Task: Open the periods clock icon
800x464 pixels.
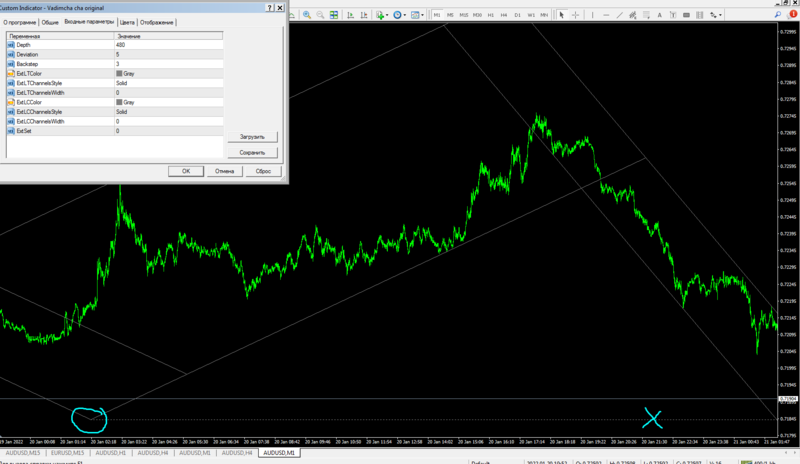Action: pyautogui.click(x=398, y=15)
